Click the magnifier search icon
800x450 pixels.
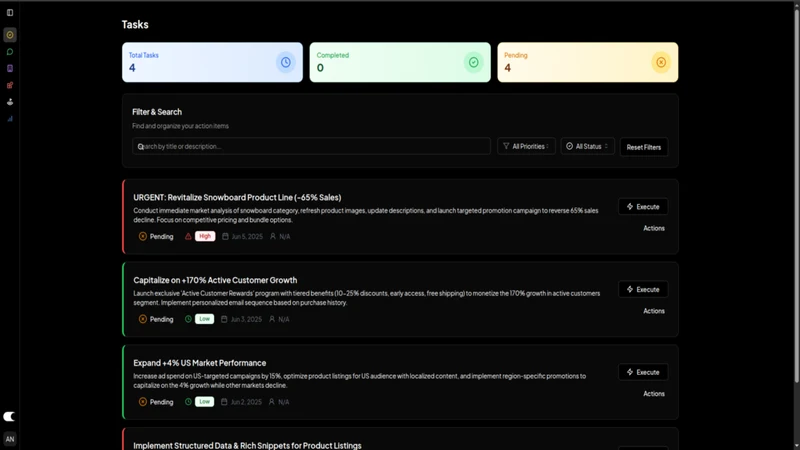141,146
